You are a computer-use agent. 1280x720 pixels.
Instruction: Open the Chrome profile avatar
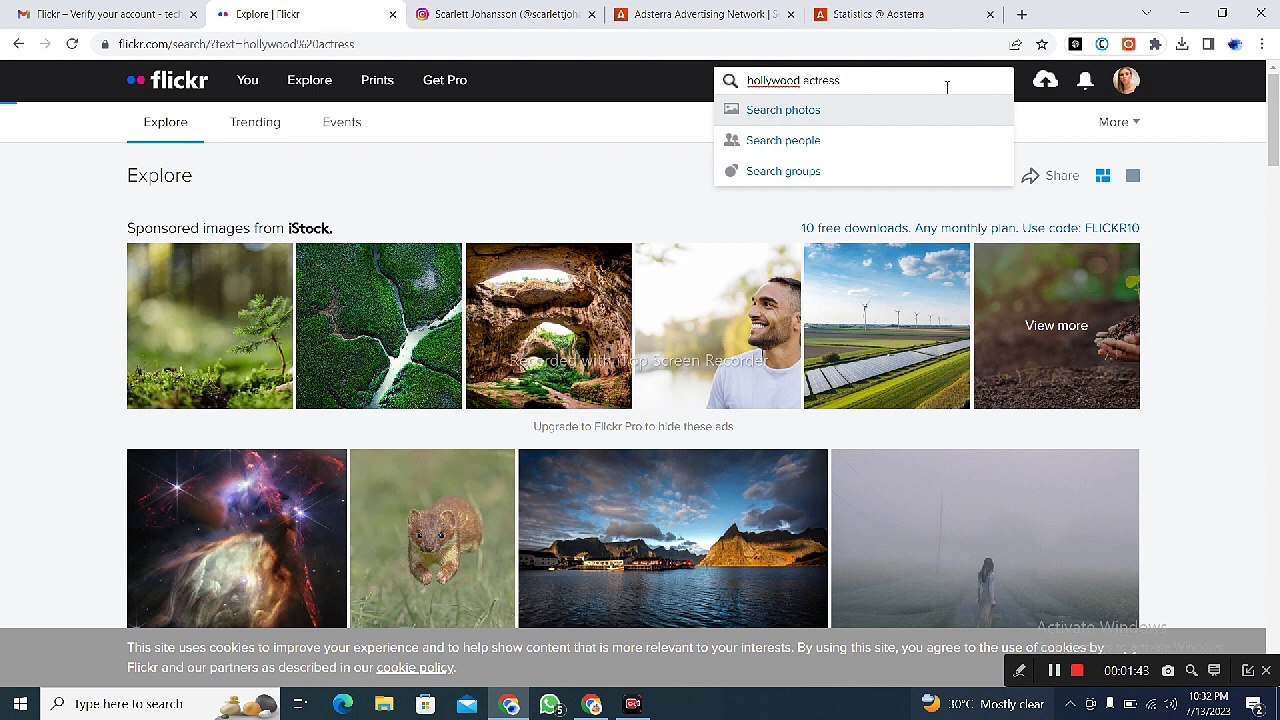click(x=1235, y=44)
